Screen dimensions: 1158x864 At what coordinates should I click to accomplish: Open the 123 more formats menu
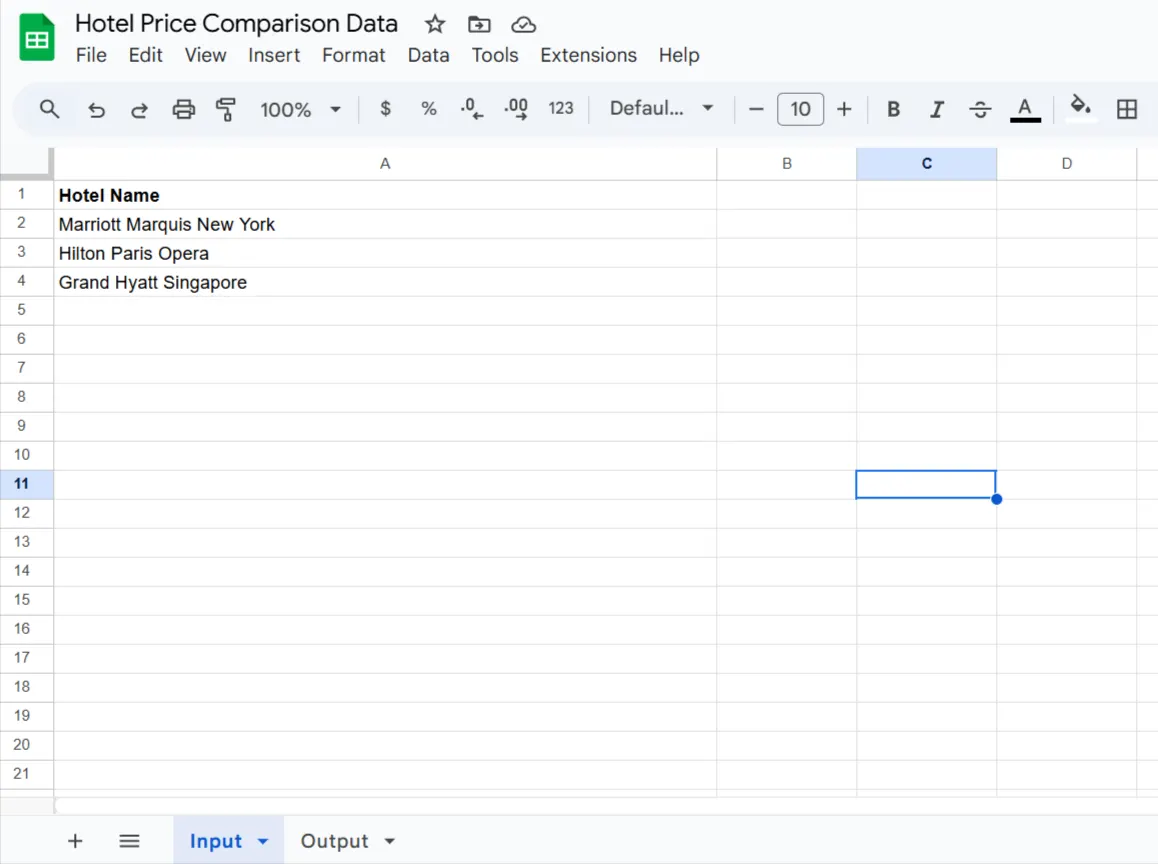pyautogui.click(x=561, y=109)
